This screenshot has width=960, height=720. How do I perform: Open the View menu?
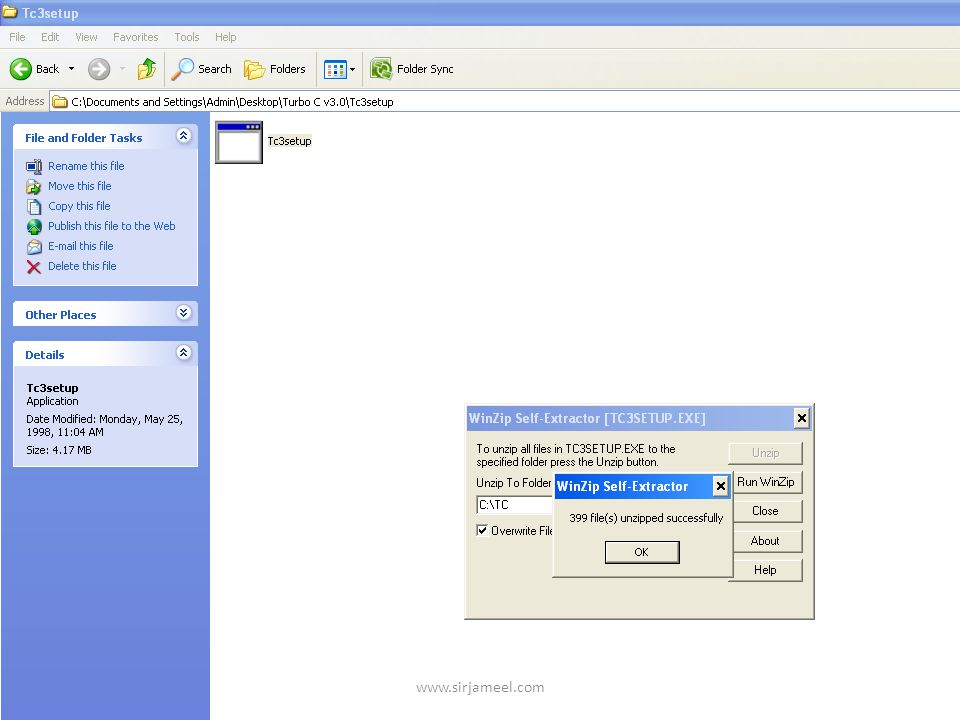(86, 37)
